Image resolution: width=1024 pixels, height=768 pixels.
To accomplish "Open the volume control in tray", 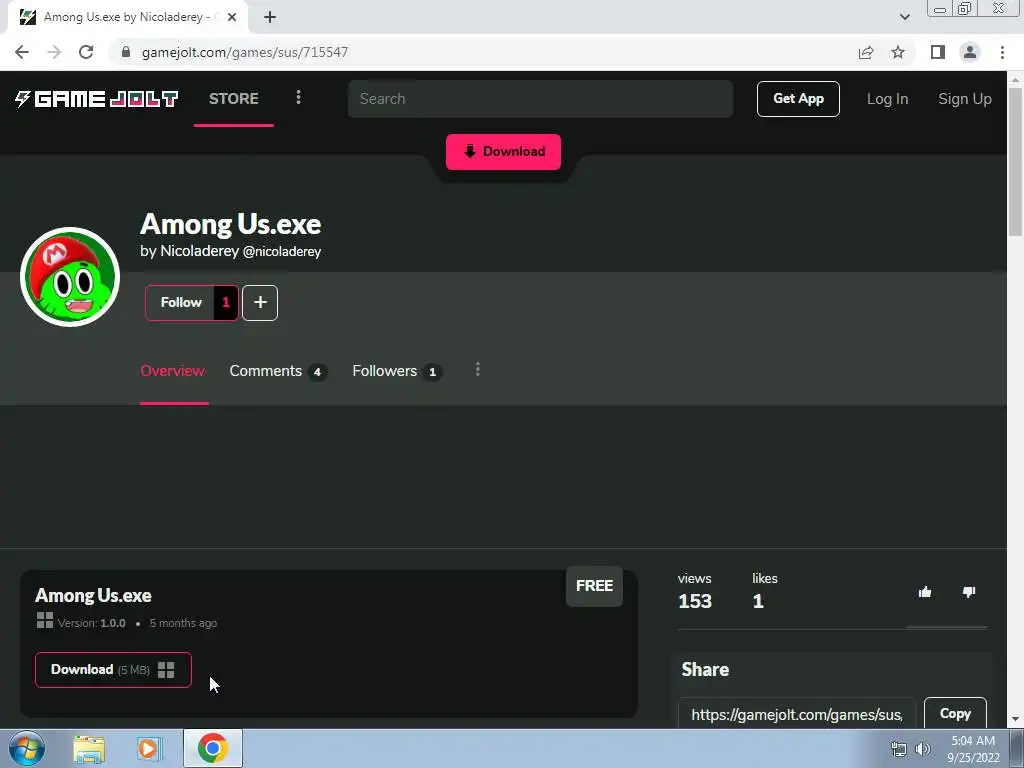I will [923, 749].
